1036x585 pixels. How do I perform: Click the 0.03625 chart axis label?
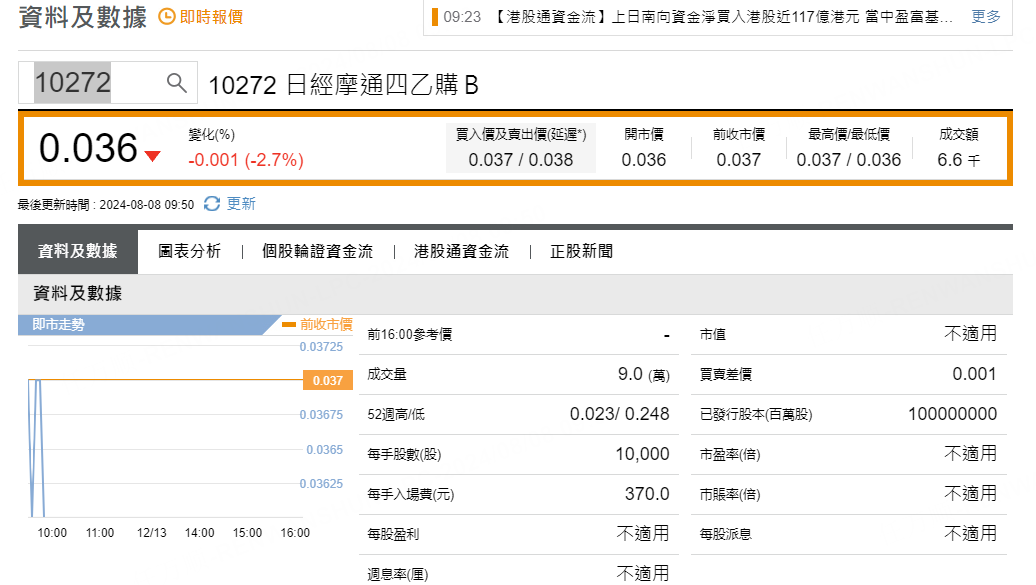(x=321, y=484)
